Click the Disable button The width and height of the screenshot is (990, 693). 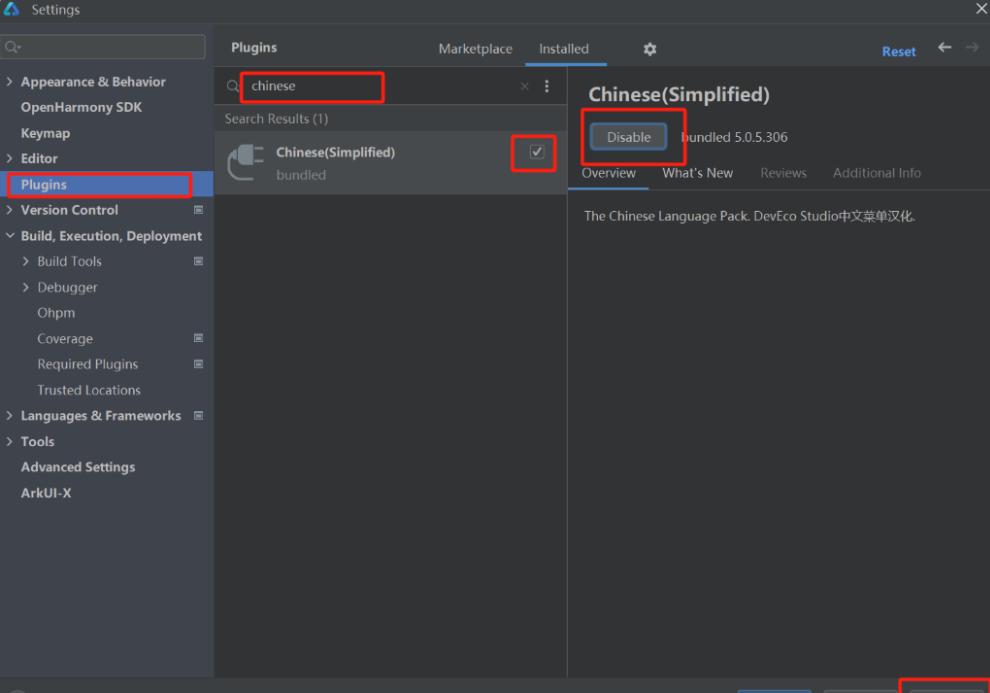click(x=628, y=137)
